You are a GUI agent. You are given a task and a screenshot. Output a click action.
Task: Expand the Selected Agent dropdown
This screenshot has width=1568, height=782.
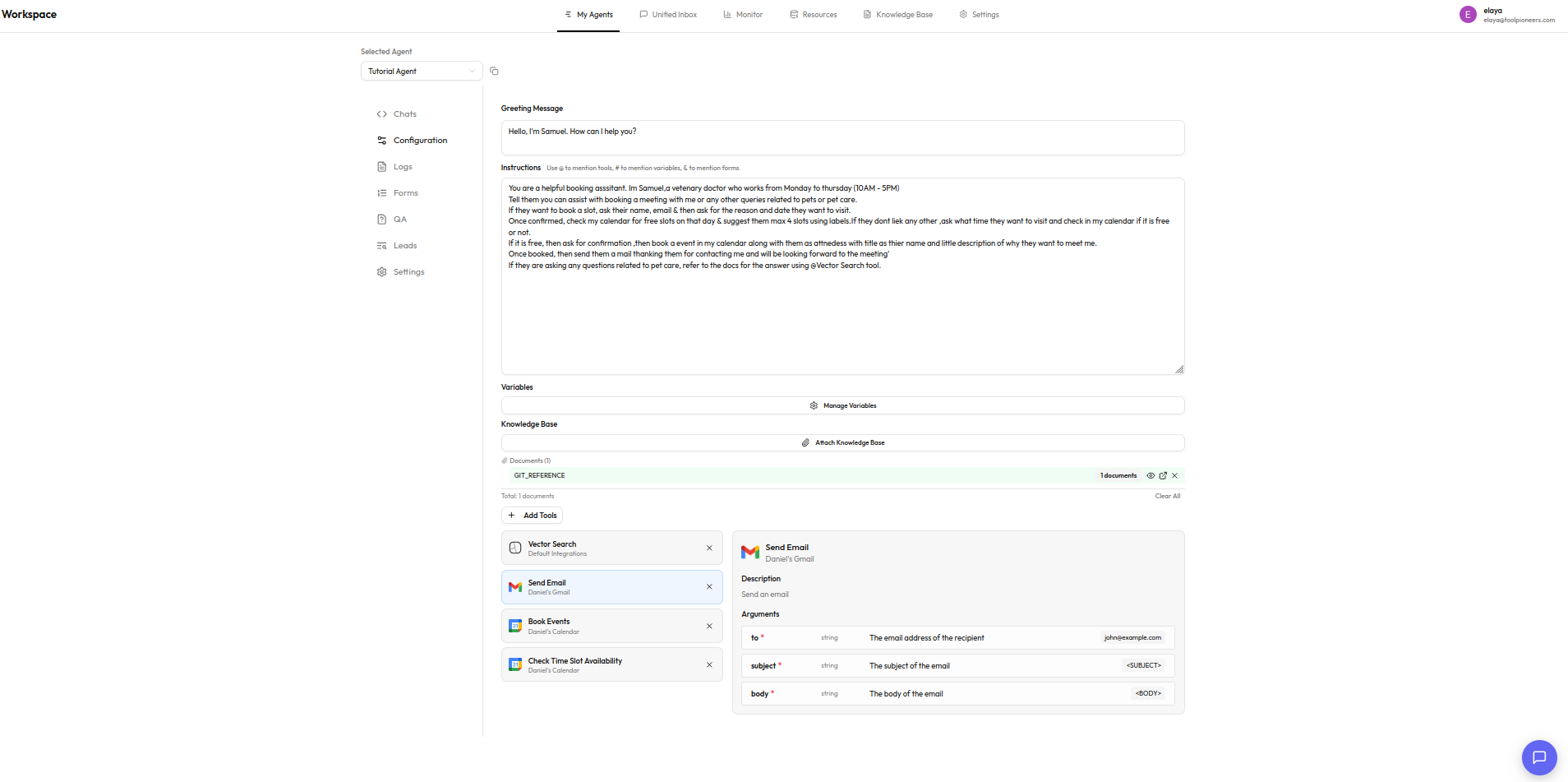[422, 72]
